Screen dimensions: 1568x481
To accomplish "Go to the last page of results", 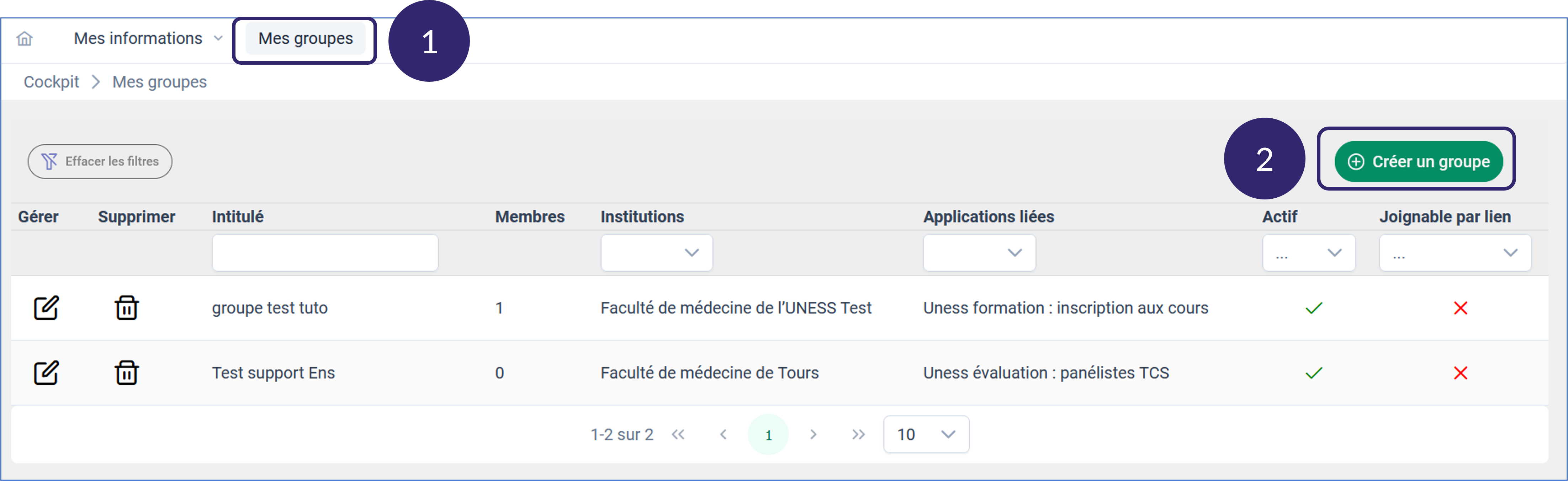I will coord(858,434).
